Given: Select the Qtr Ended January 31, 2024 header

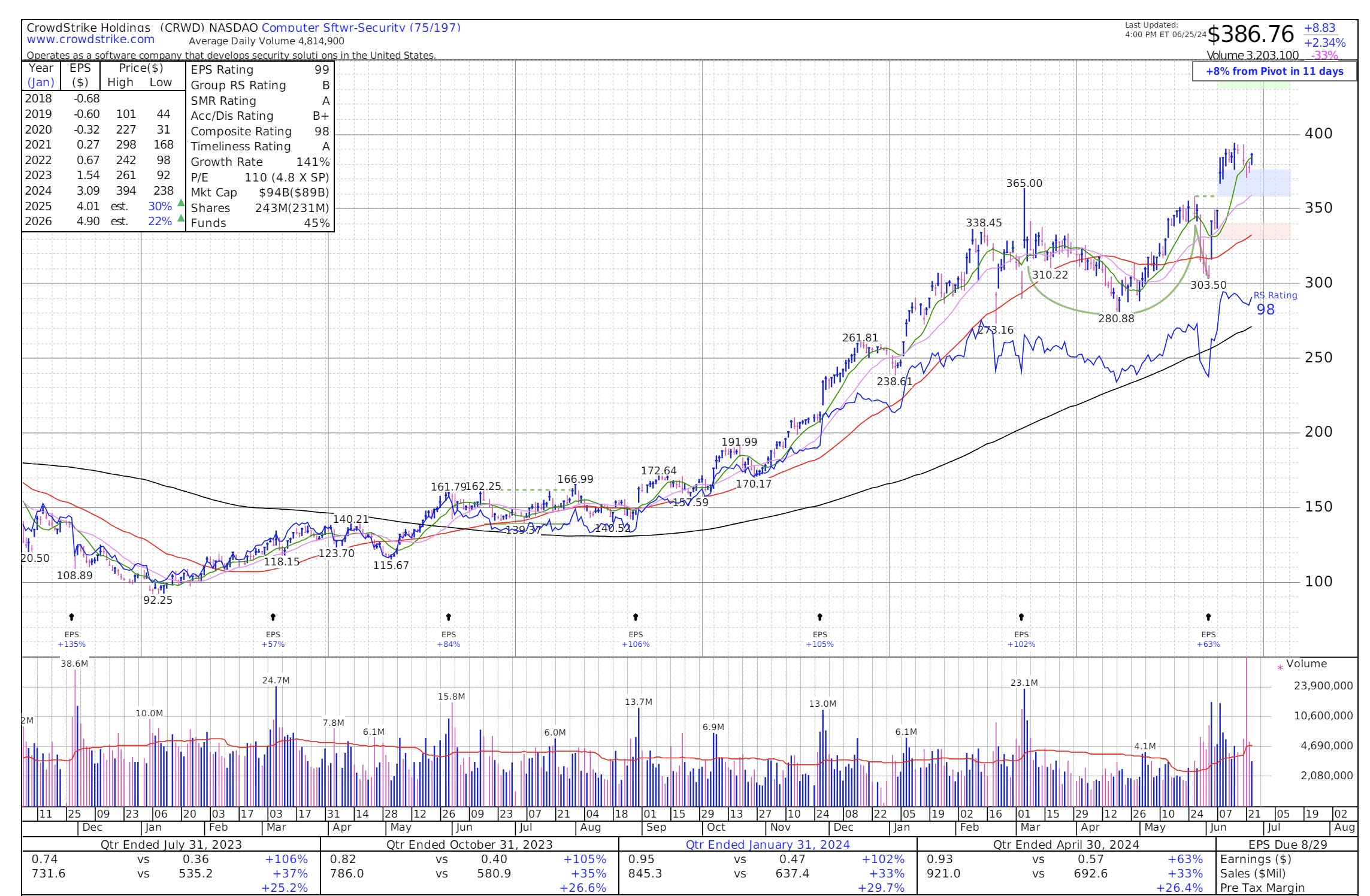Looking at the screenshot, I should tap(767, 844).
